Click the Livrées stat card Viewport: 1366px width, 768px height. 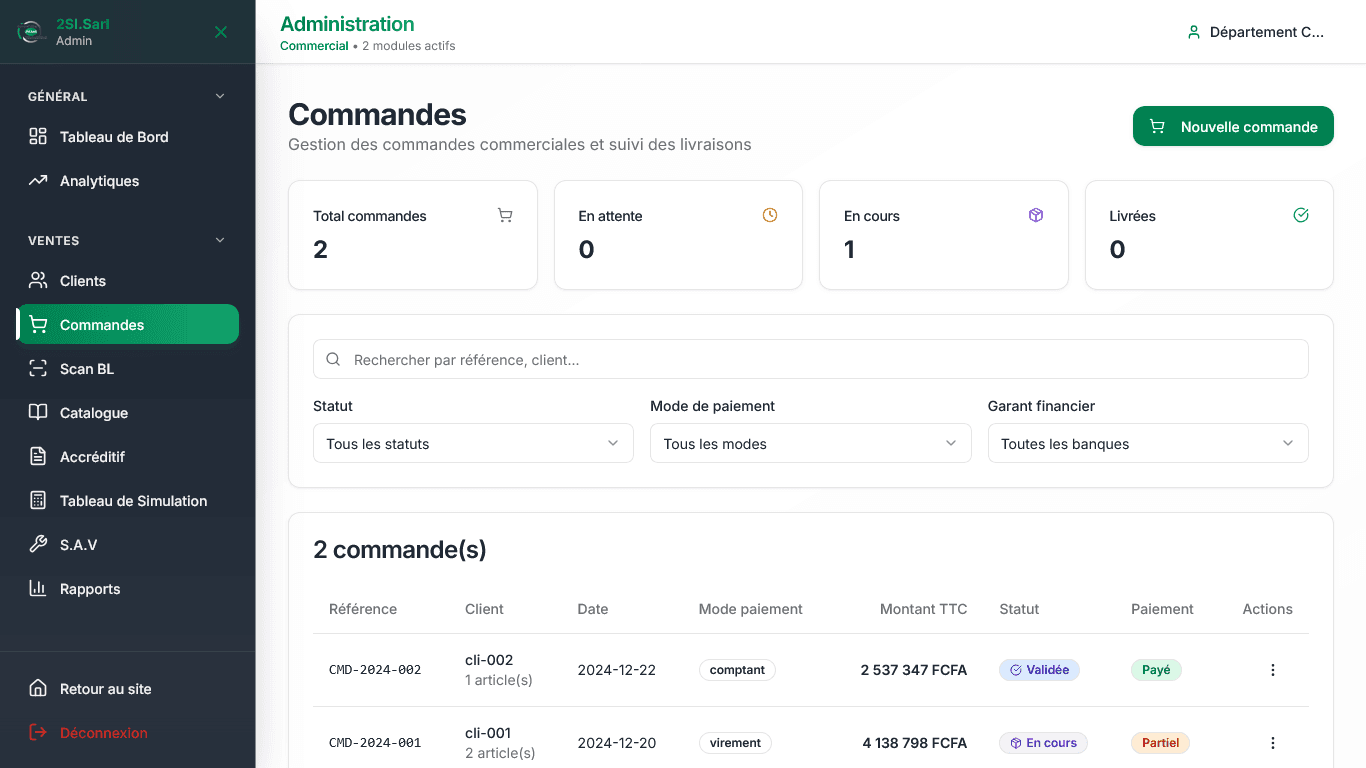pyautogui.click(x=1209, y=235)
